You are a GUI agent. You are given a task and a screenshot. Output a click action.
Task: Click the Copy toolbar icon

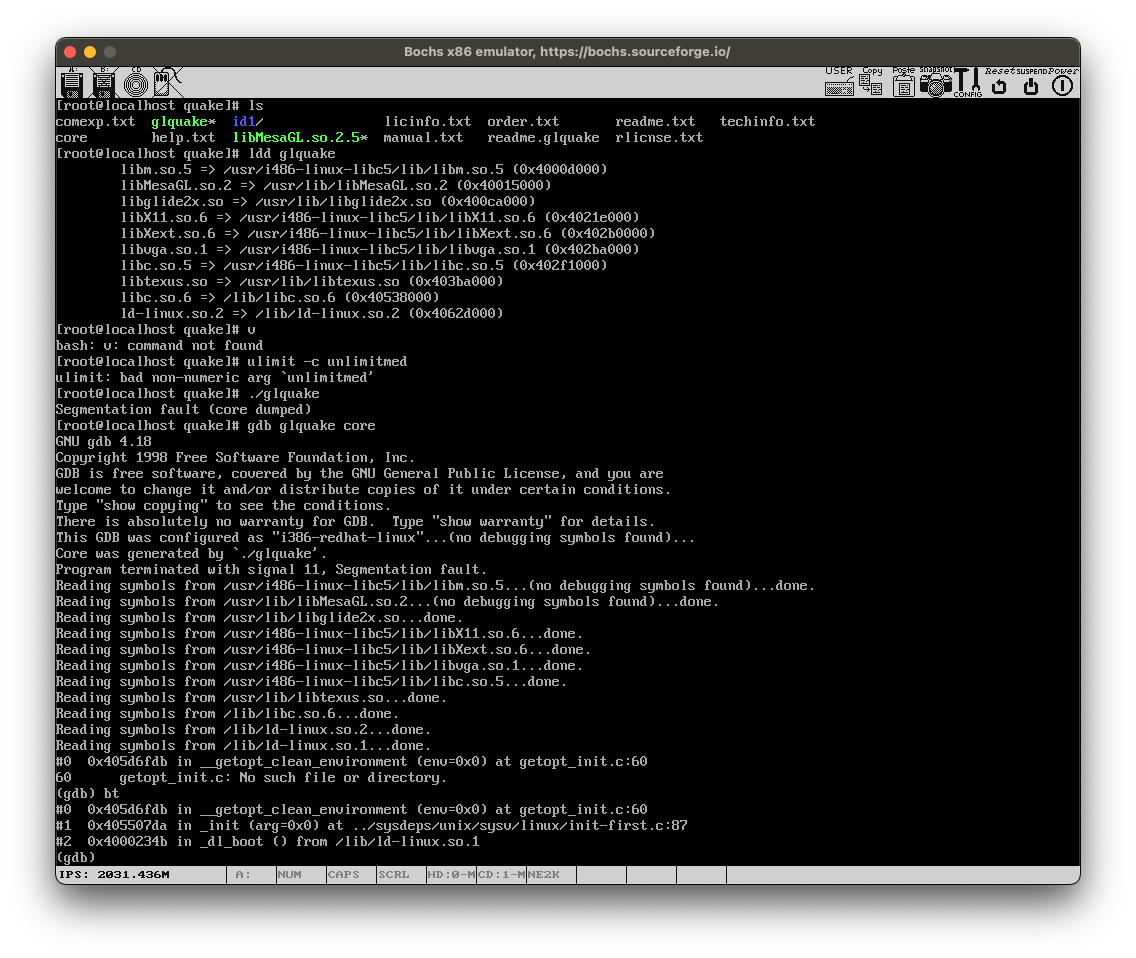(872, 81)
